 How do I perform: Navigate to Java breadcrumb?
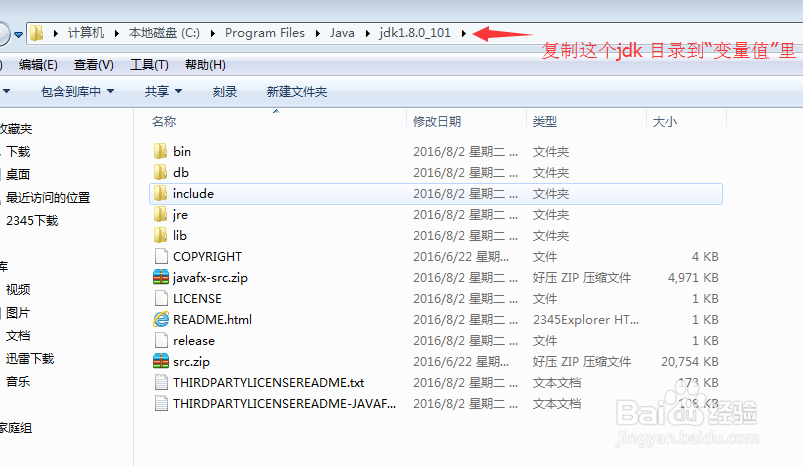point(342,33)
